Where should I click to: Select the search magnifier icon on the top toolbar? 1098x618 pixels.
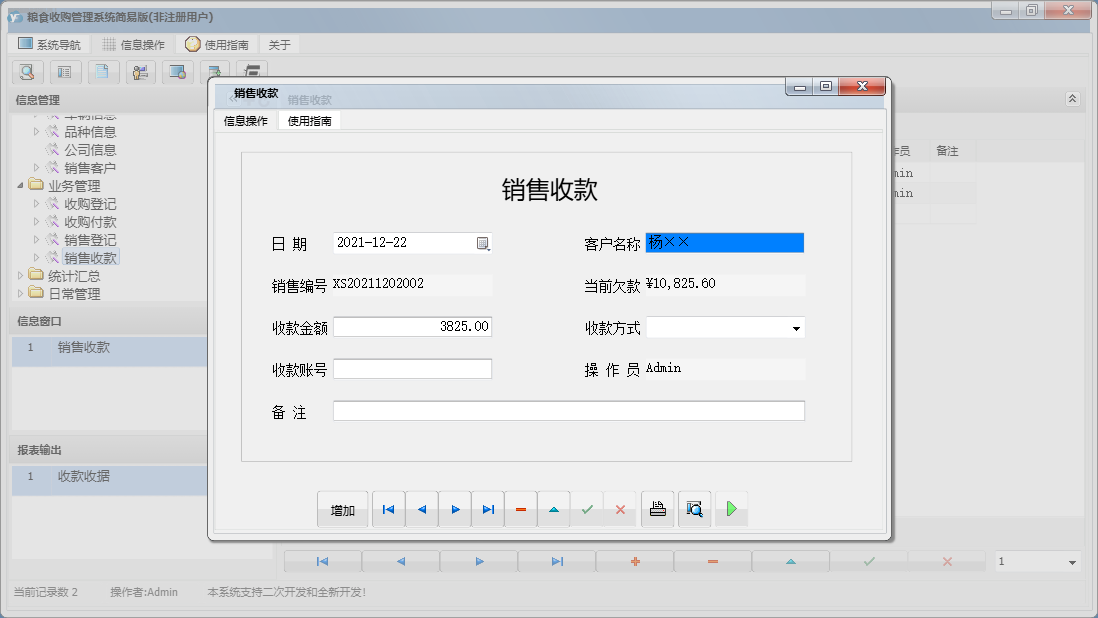coord(27,72)
